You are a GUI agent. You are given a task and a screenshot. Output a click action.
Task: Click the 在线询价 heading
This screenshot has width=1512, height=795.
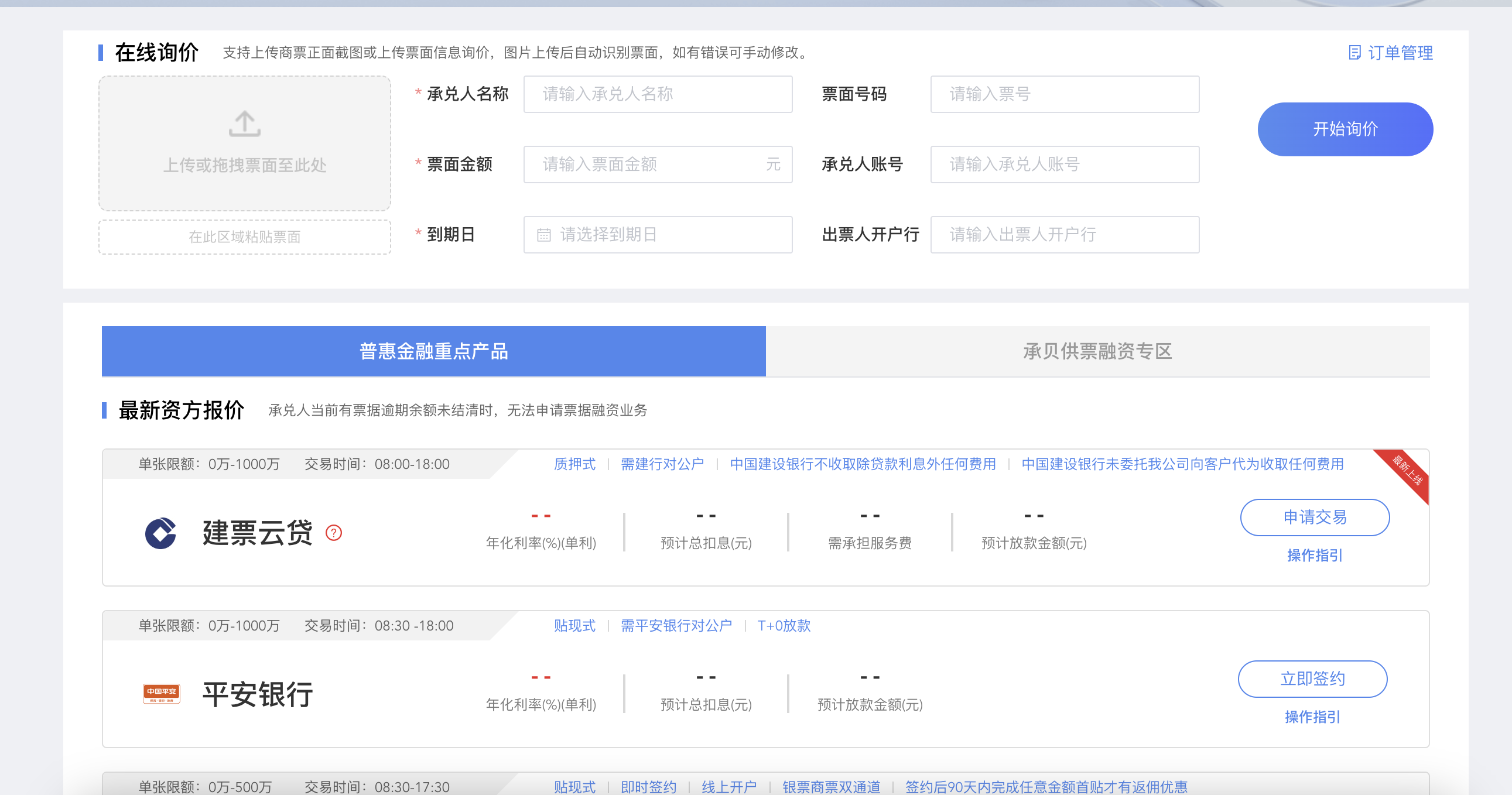click(x=157, y=53)
